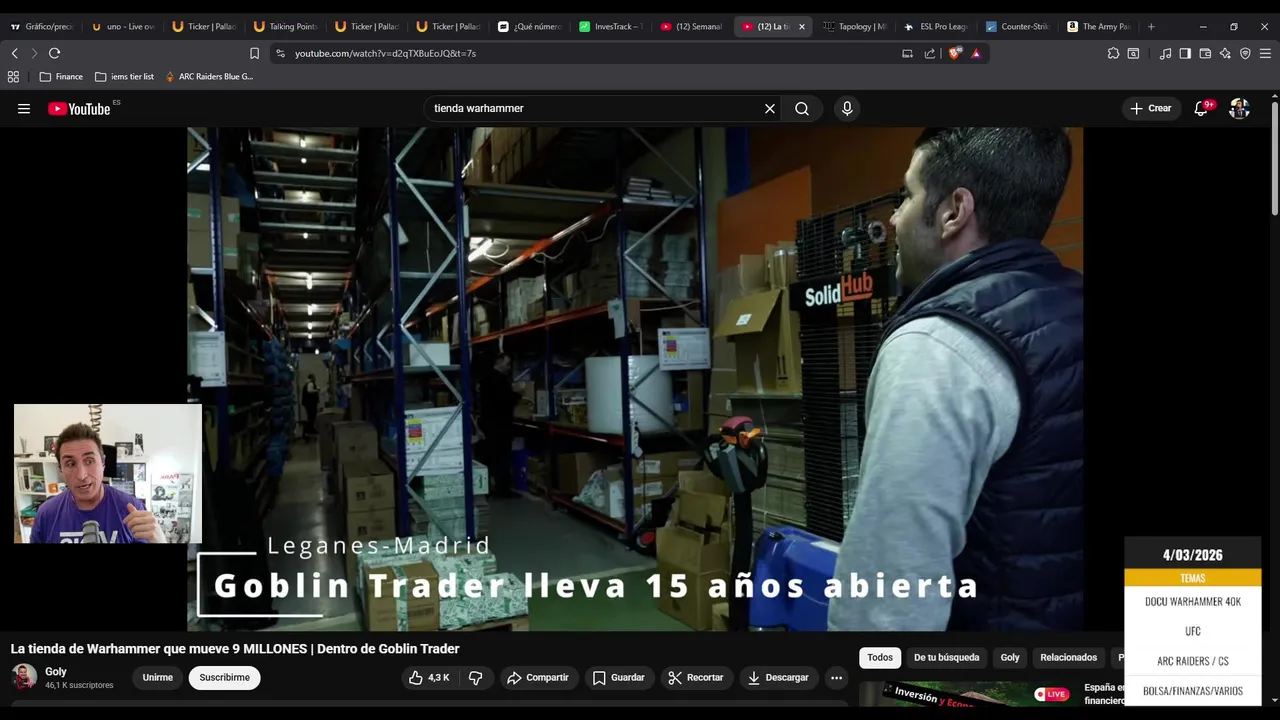Go to the YouTube home logo
The image size is (1280, 720).
[79, 109]
